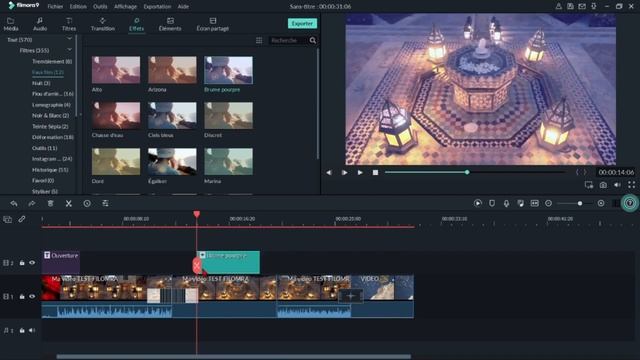Click the add track manager icon
Image resolution: width=640 pixels, height=360 pixels.
7,219
